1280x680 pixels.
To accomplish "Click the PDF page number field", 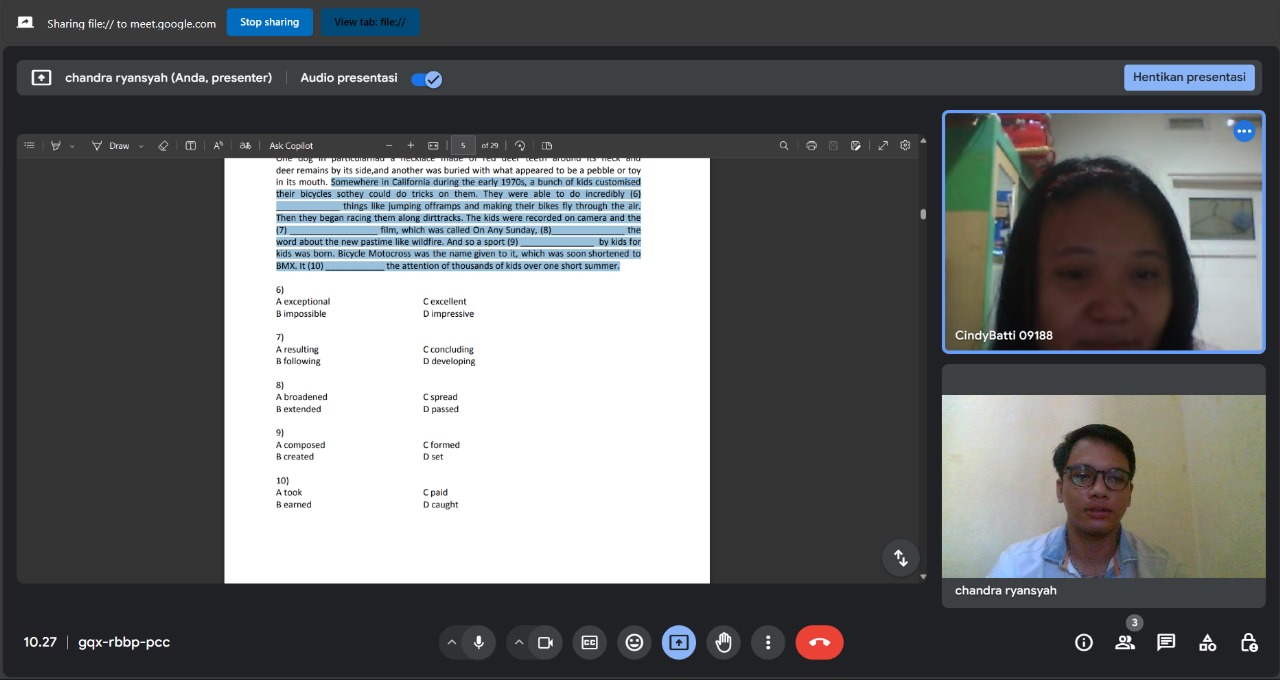I will coord(462,145).
